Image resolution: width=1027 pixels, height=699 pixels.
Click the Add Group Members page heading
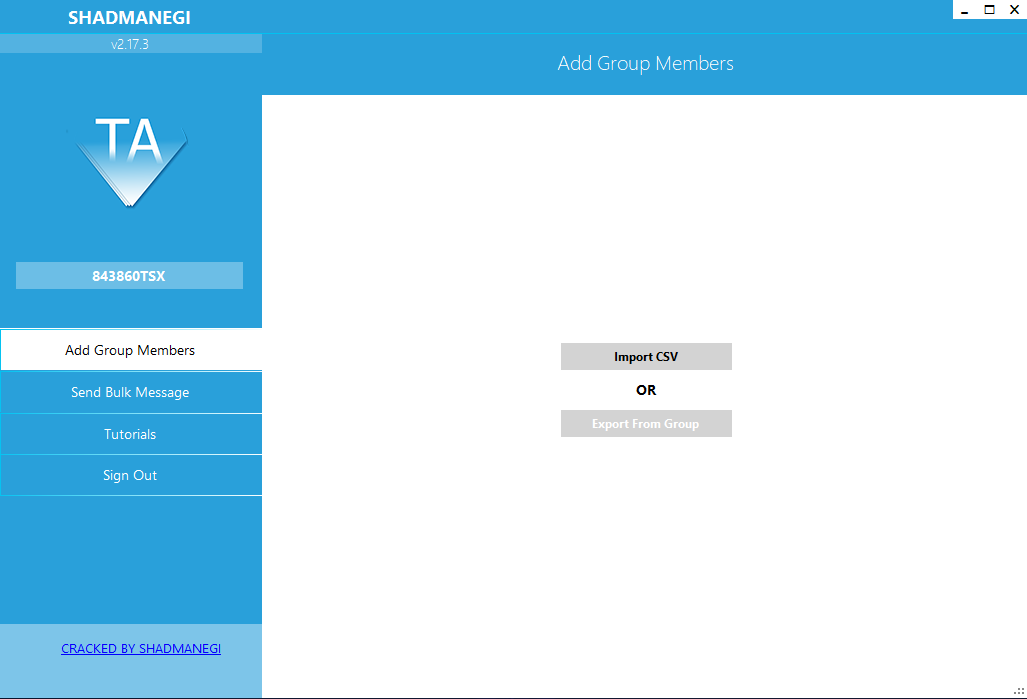point(645,64)
